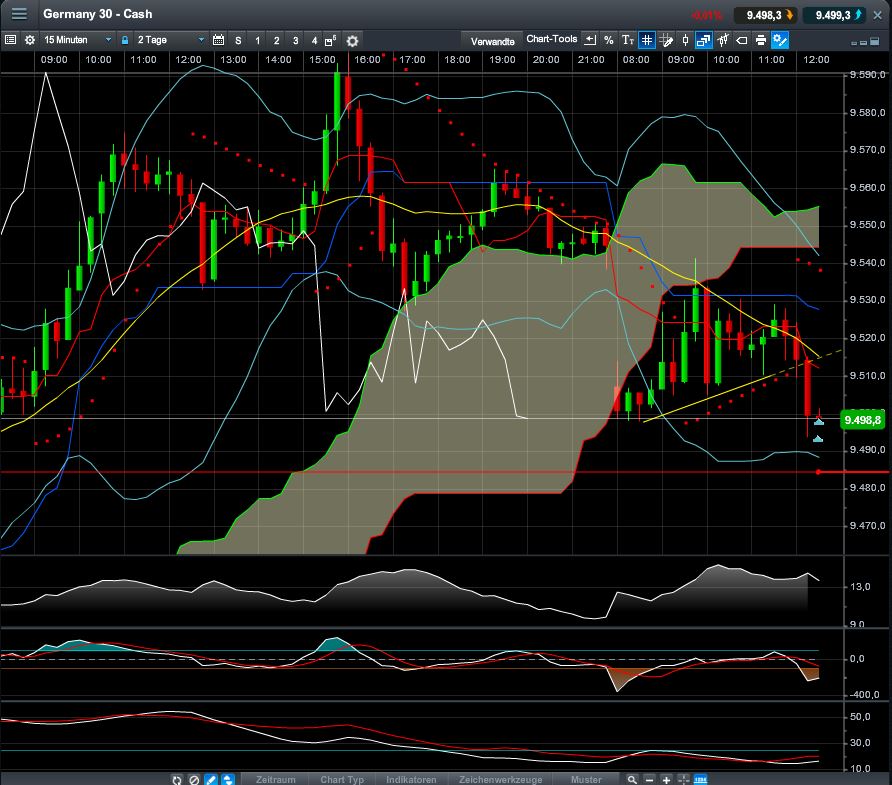892x785 pixels.
Task: Toggle the linked windows icon
Action: (x=704, y=40)
